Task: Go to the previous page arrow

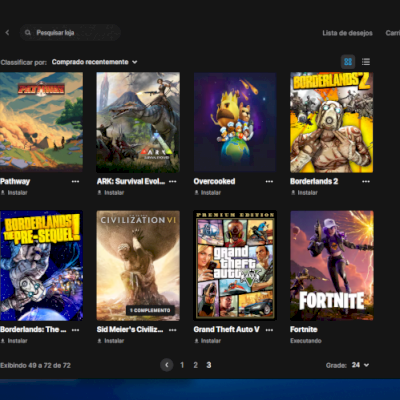Action: click(167, 365)
